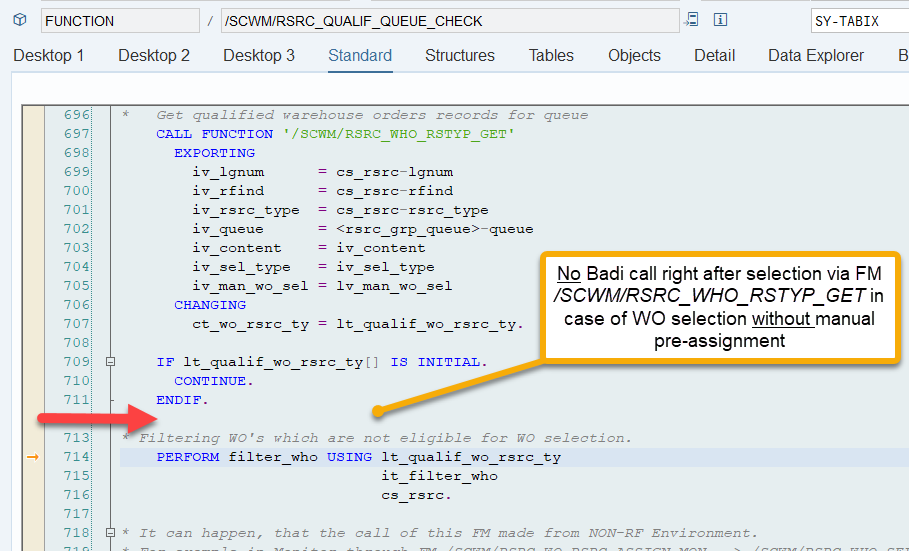
Task: Click lv_man_wo_sel variable on line 705
Action: (x=394, y=286)
